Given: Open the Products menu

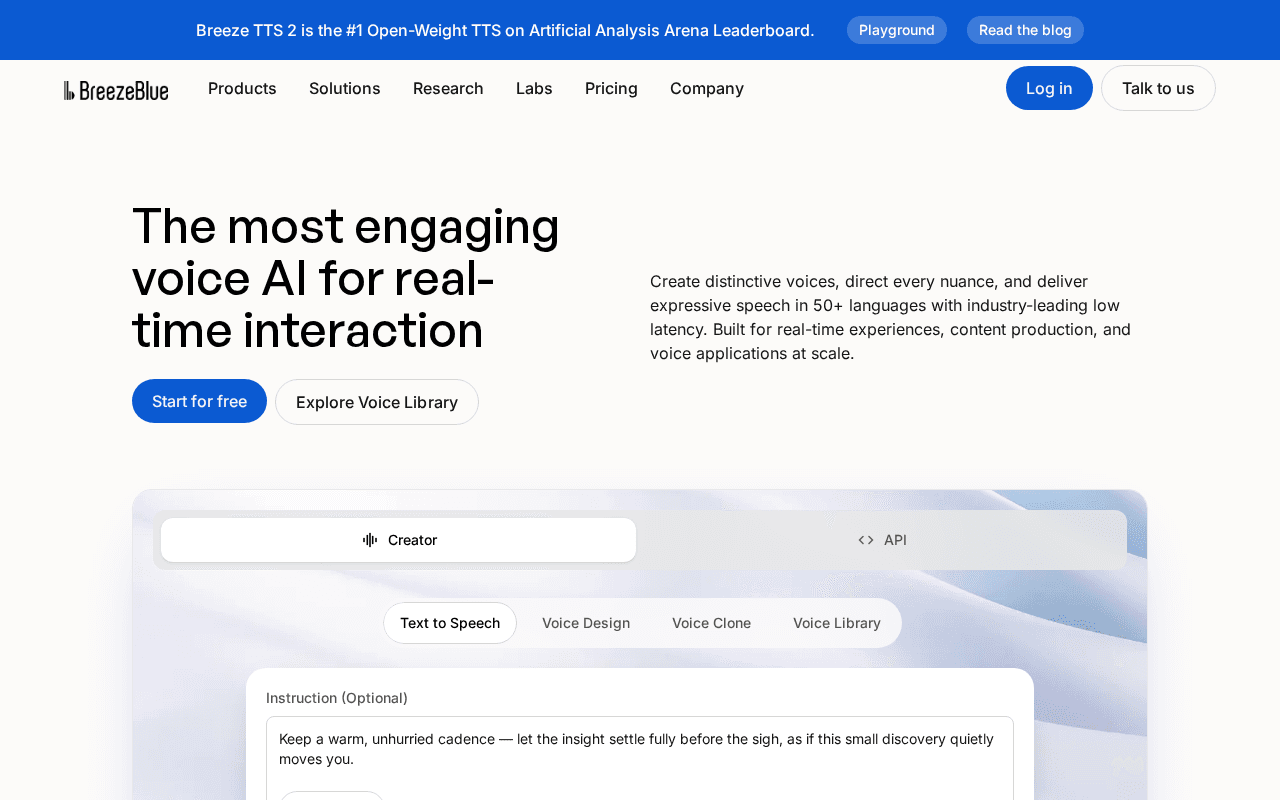Looking at the screenshot, I should pyautogui.click(x=242, y=88).
